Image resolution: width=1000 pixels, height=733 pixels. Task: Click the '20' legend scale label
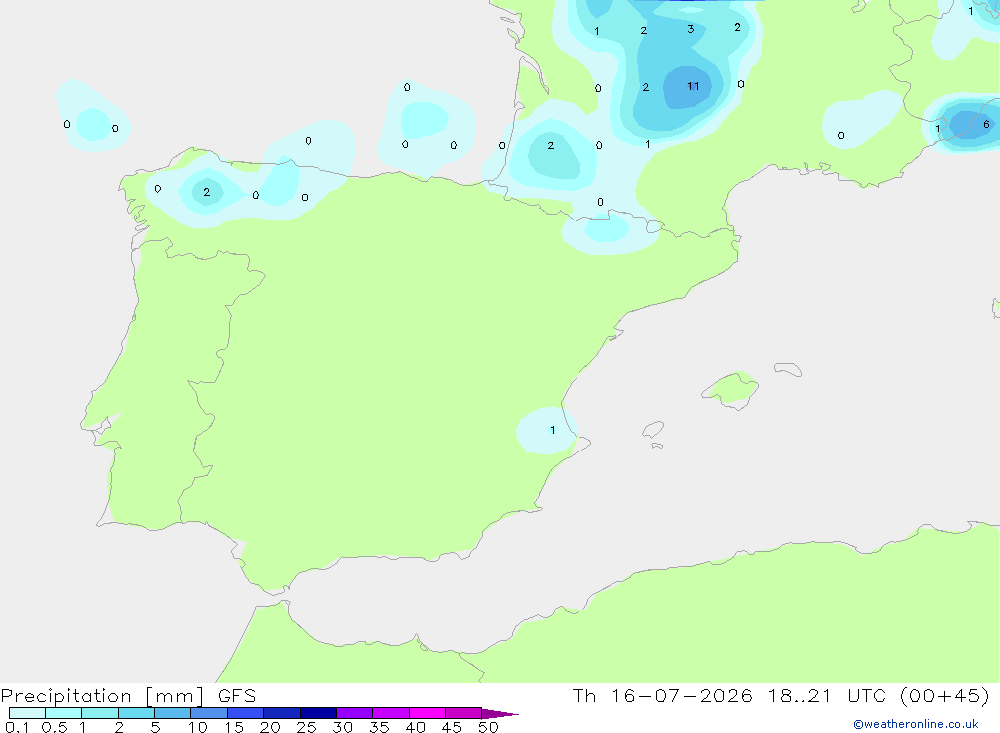coord(270,727)
